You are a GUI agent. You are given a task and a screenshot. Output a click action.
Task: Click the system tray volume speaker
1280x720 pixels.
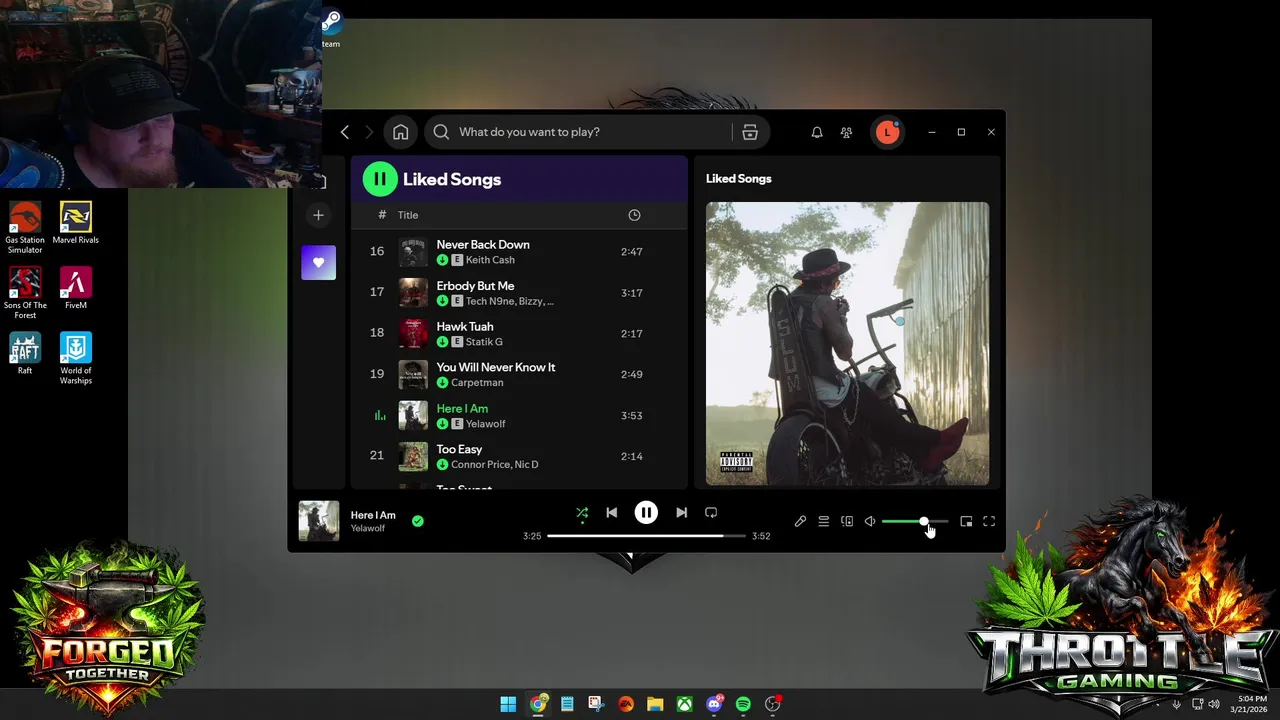(1213, 704)
